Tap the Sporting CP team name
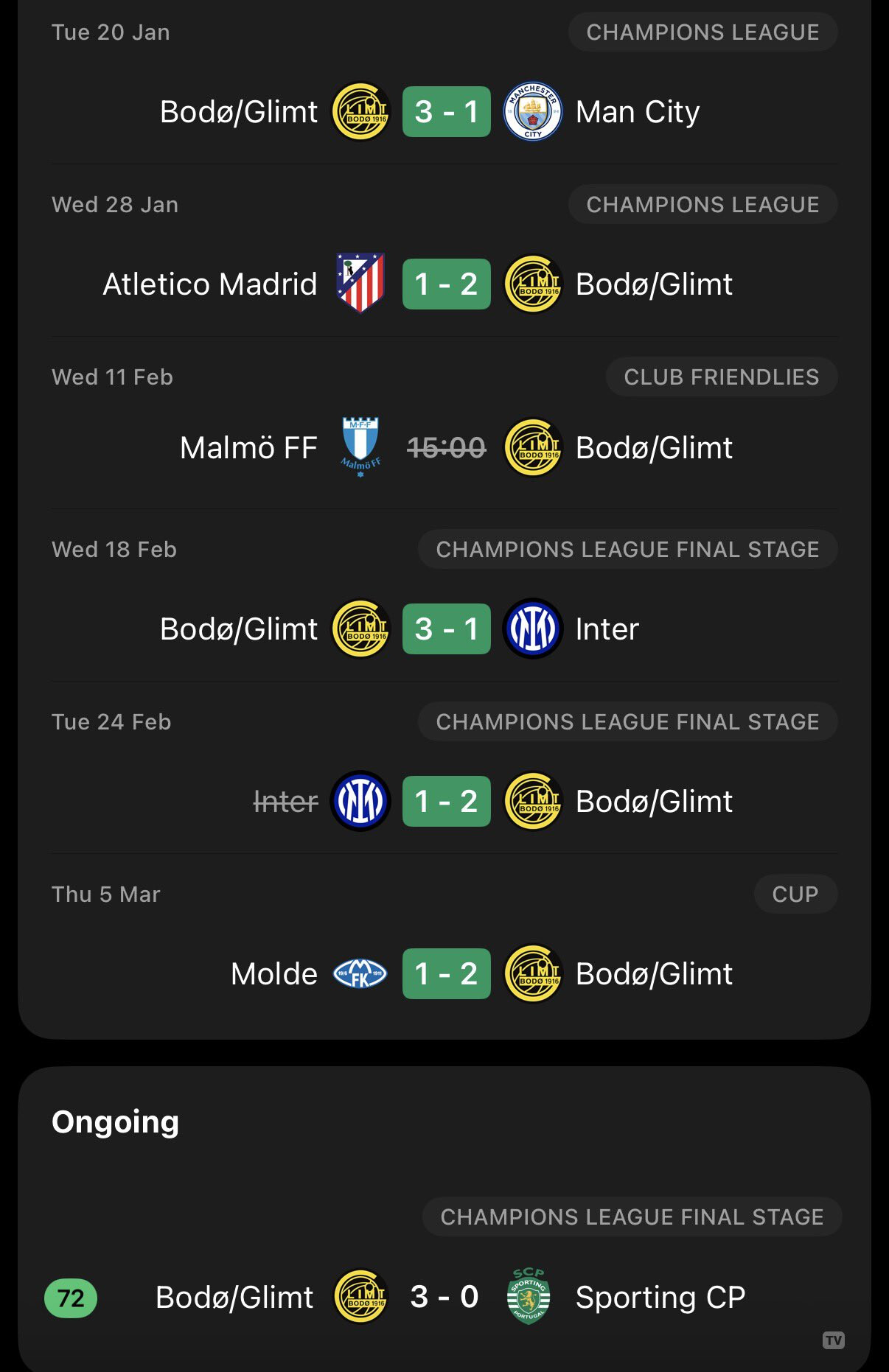Image resolution: width=889 pixels, height=1372 pixels. point(660,1297)
